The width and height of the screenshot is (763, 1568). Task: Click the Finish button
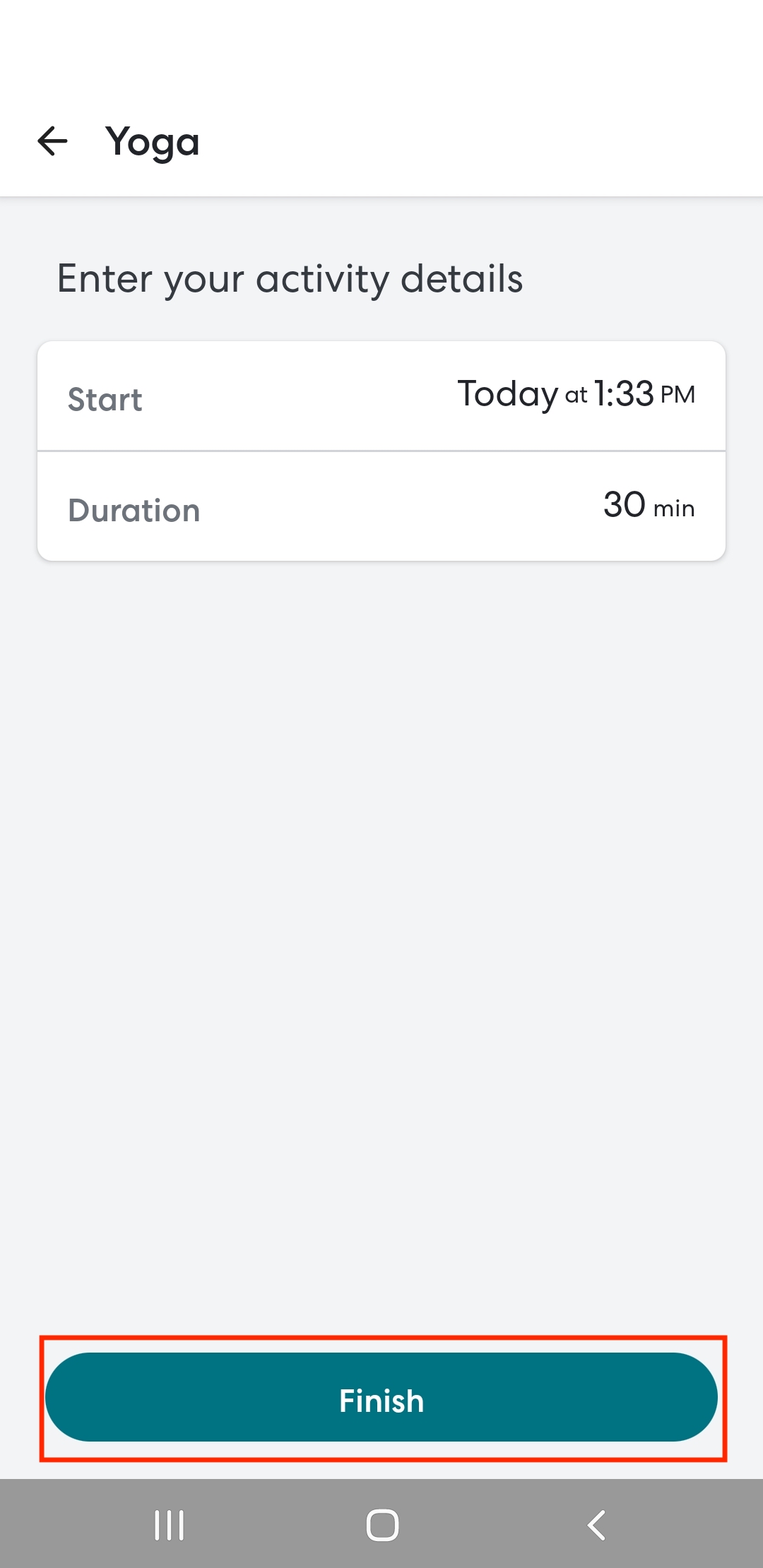pos(381,1397)
